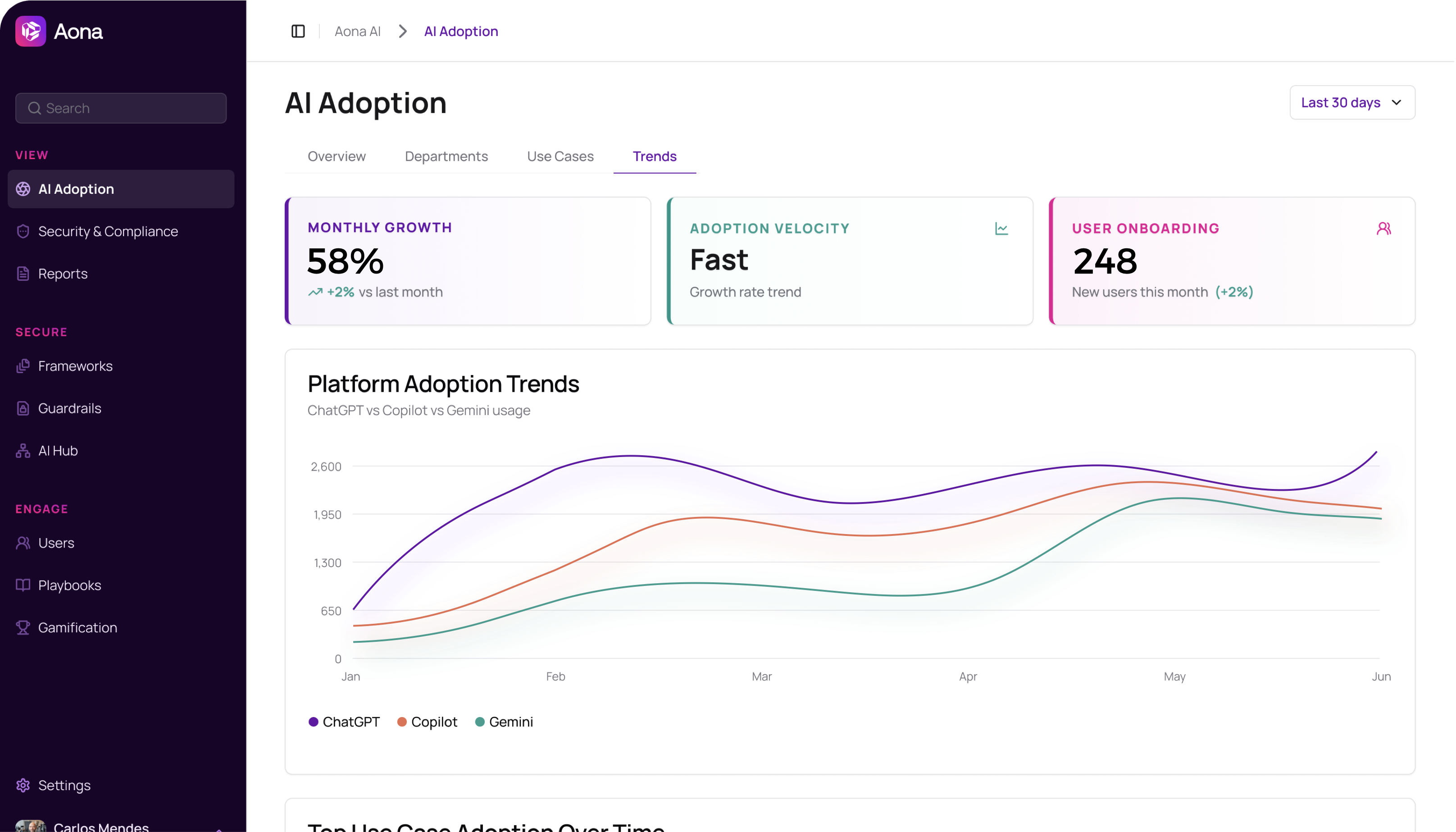This screenshot has height=832, width=1456.
Task: Open Security & Compliance shield icon
Action: [23, 231]
